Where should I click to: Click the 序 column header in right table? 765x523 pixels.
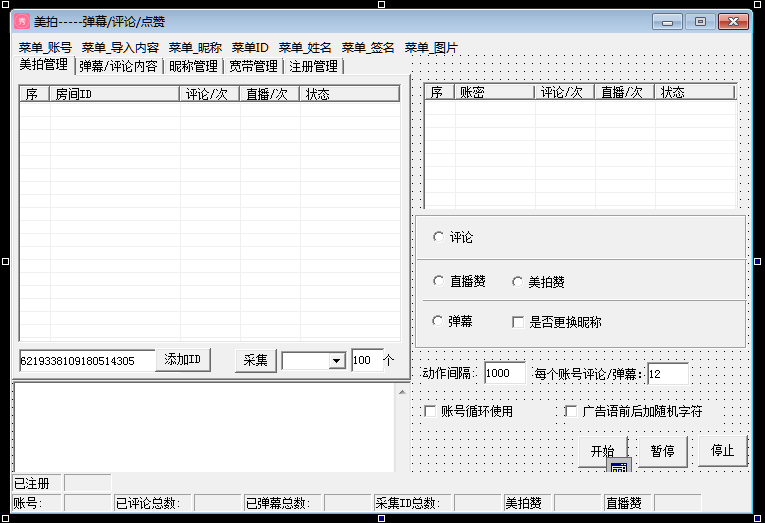440,92
